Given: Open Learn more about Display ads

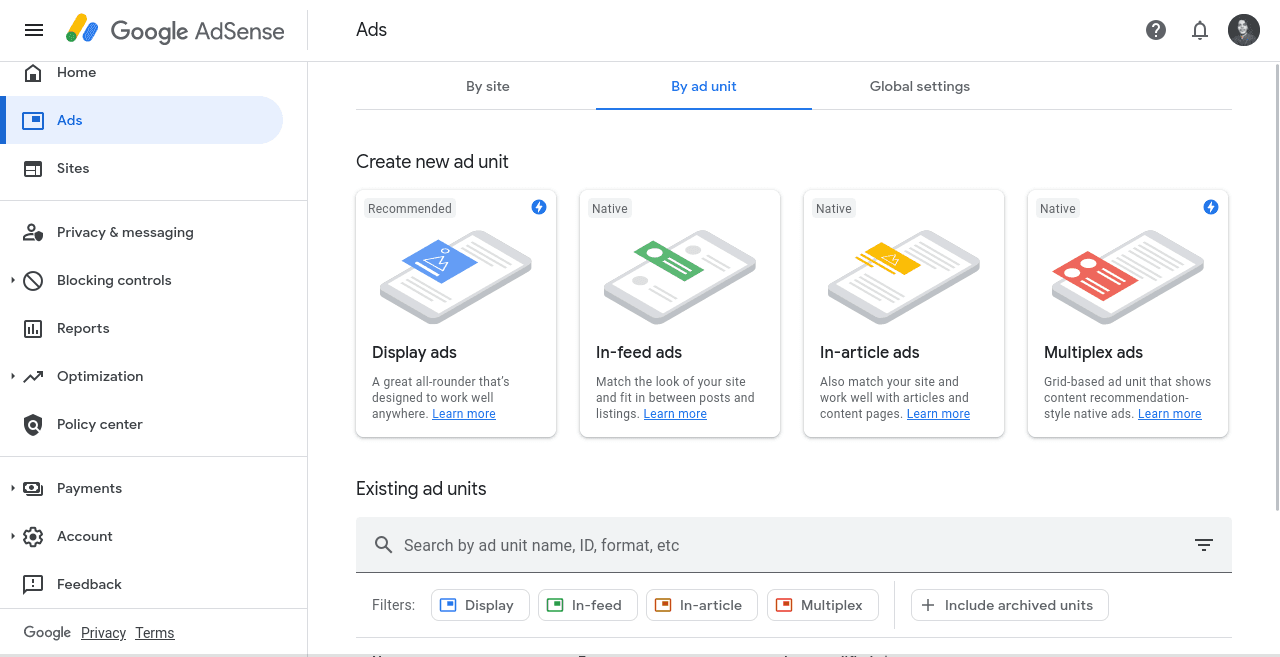Looking at the screenshot, I should [x=463, y=413].
